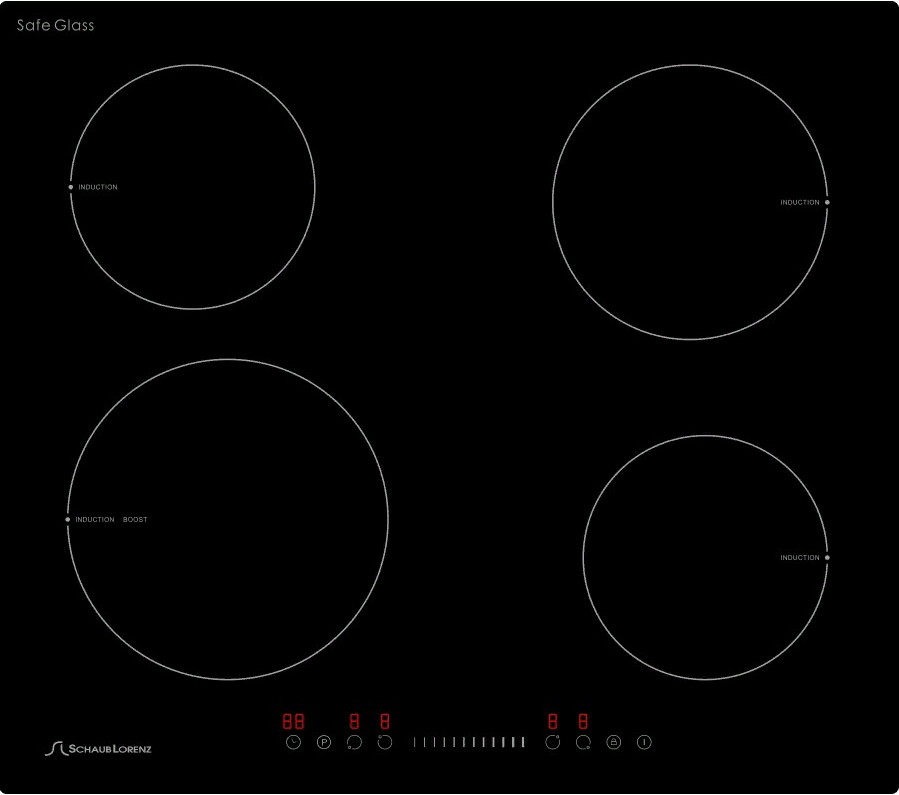Click the Safe Glass text
This screenshot has width=899, height=795.
pyautogui.click(x=56, y=25)
